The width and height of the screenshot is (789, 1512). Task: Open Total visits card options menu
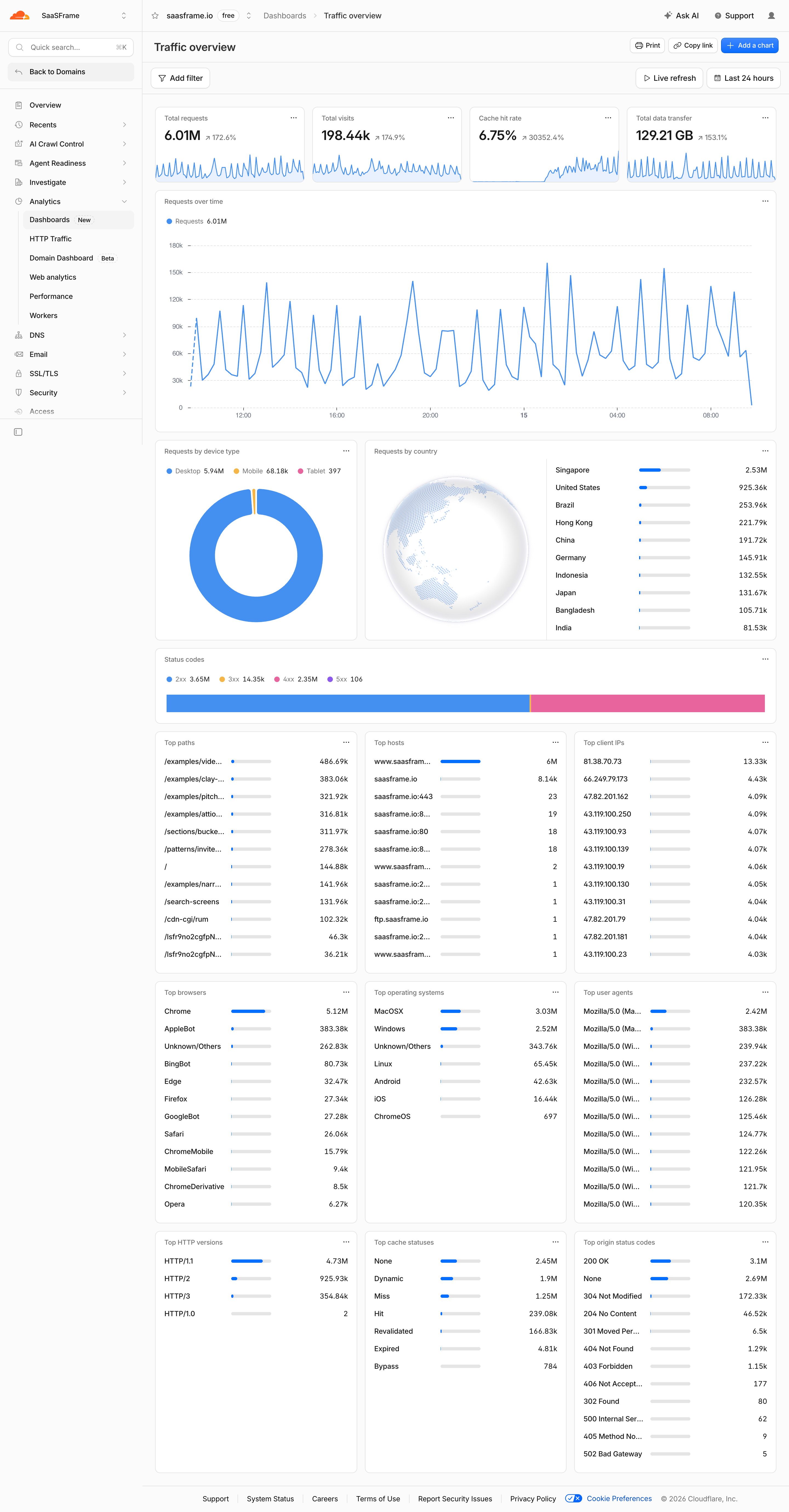(451, 118)
